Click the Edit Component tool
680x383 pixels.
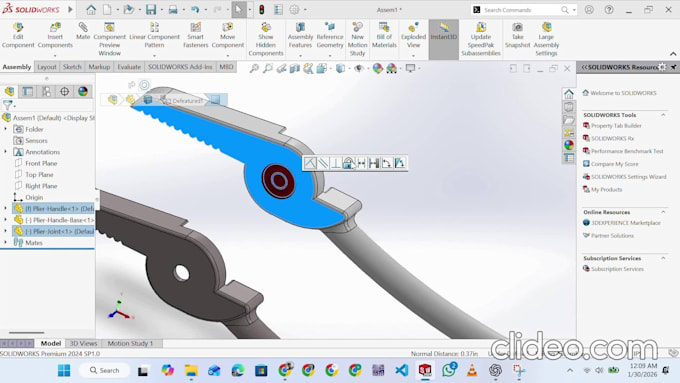click(x=18, y=36)
